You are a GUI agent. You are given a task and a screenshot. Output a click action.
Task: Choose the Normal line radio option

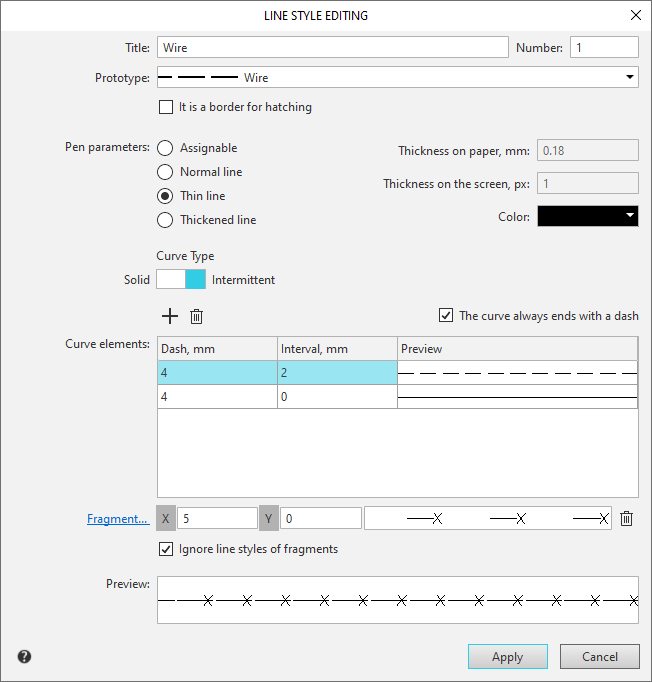(165, 172)
